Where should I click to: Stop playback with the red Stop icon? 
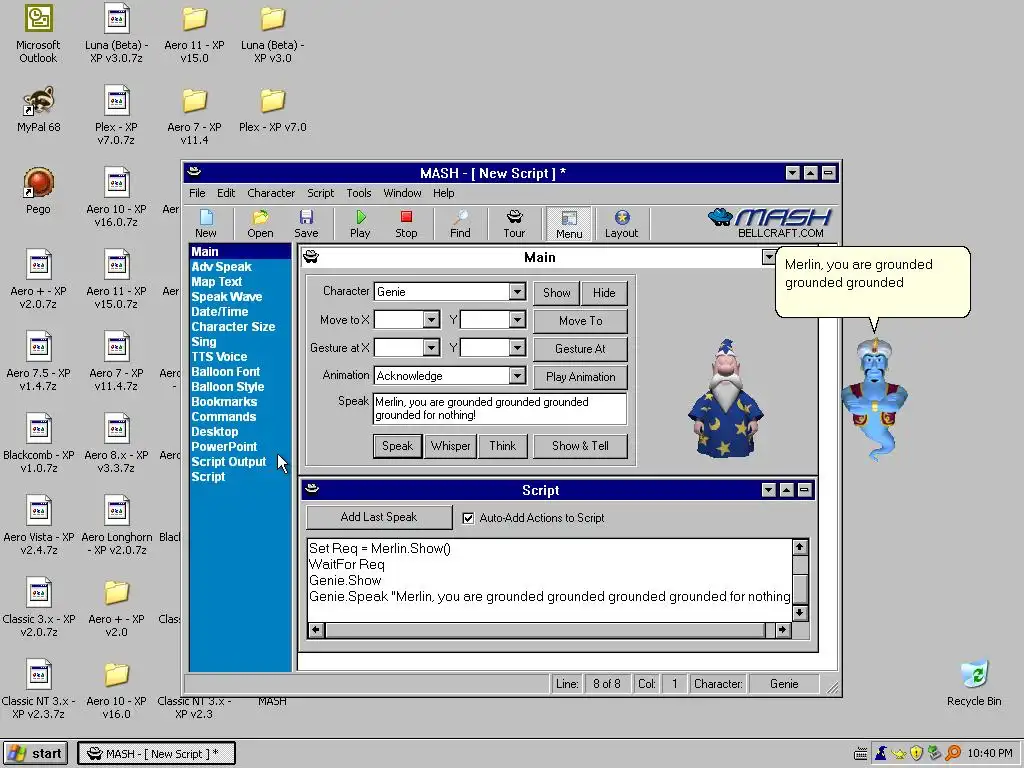tap(406, 223)
